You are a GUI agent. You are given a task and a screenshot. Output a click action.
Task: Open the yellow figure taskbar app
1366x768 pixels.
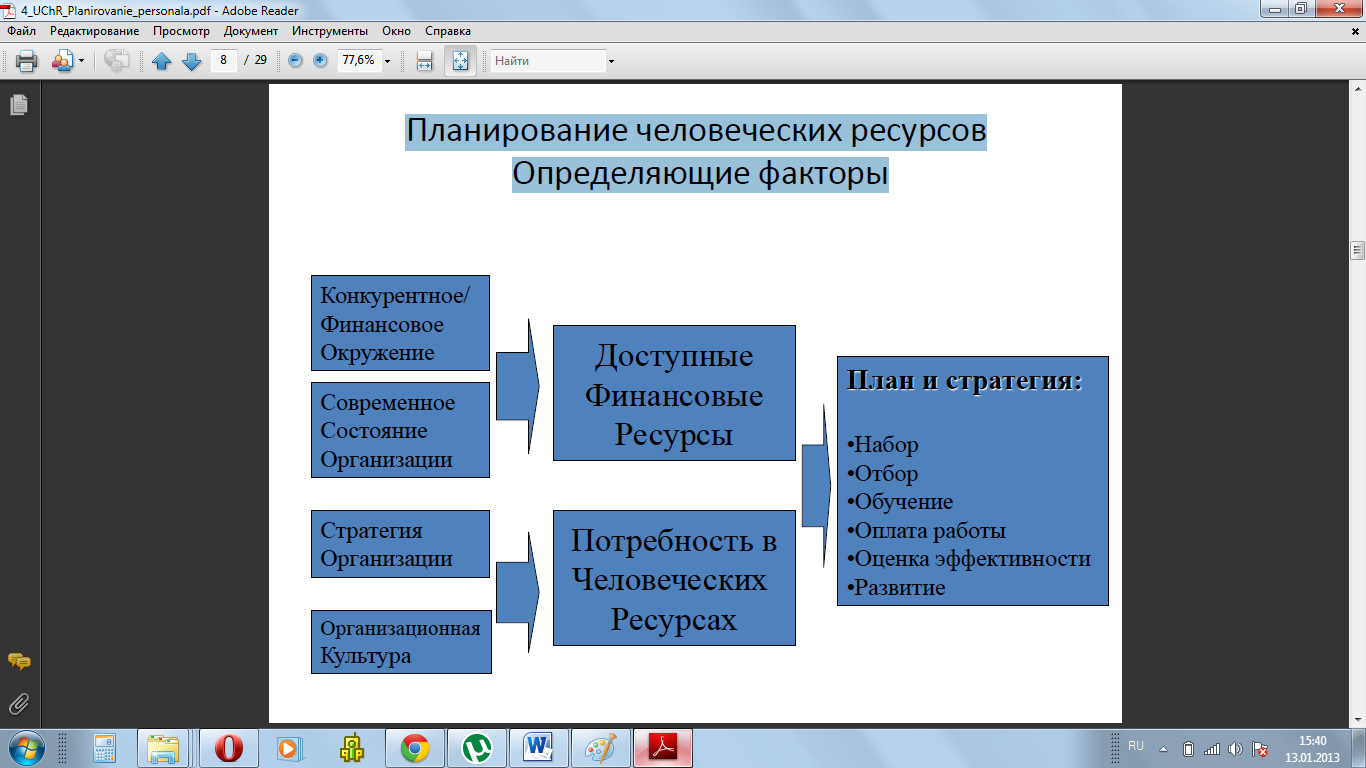point(351,748)
